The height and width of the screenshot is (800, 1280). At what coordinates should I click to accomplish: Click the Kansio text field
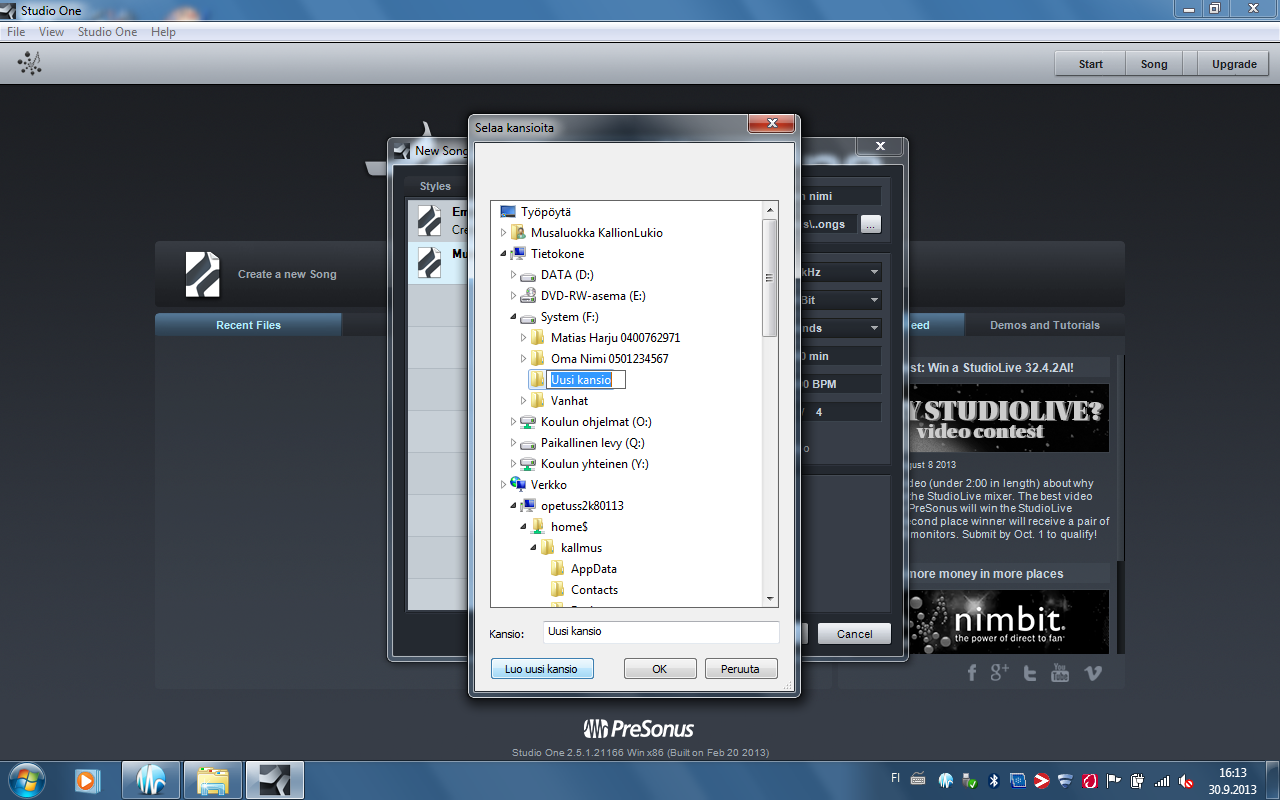pos(661,632)
